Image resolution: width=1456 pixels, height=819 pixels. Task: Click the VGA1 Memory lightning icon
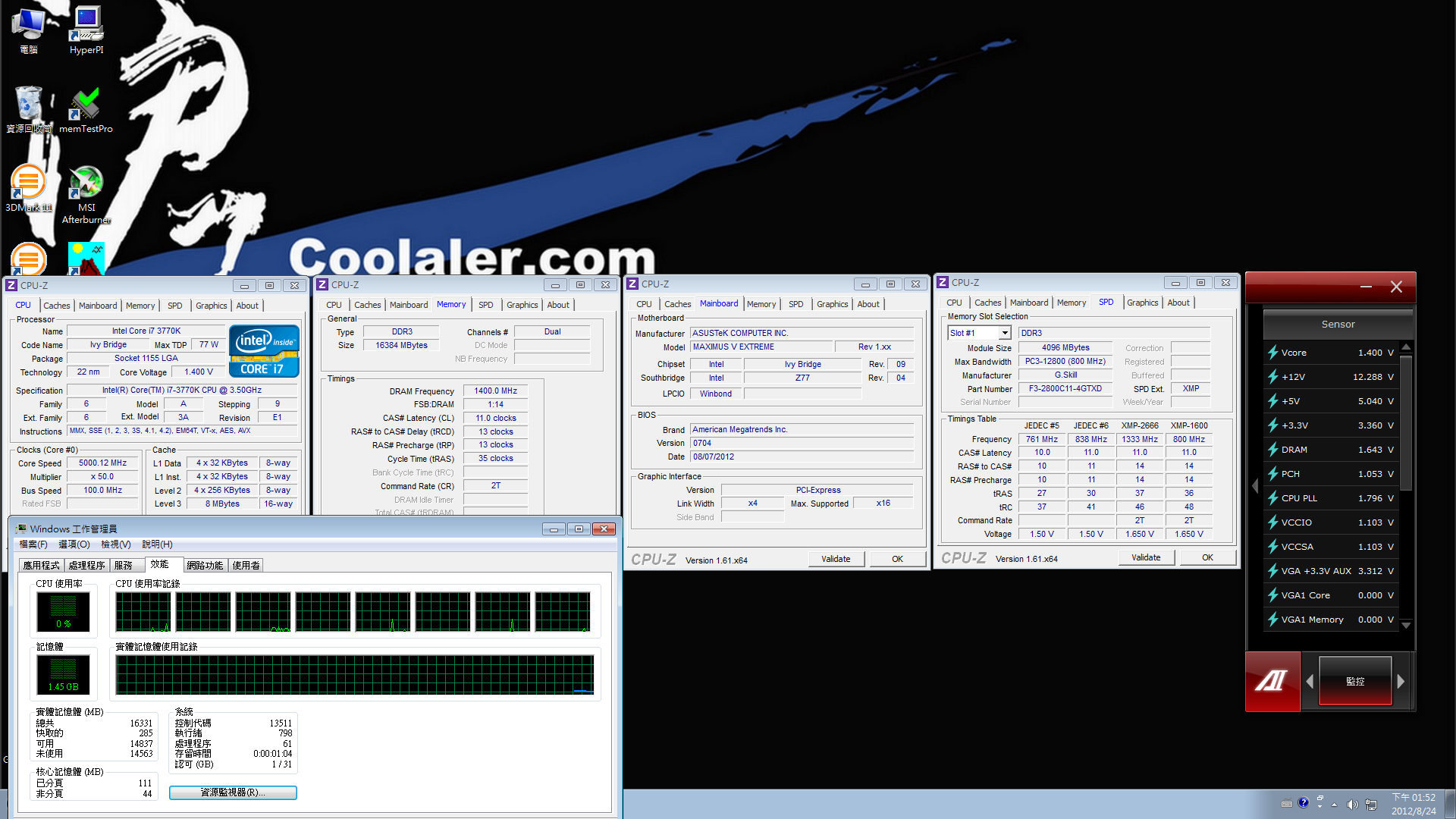(1272, 620)
